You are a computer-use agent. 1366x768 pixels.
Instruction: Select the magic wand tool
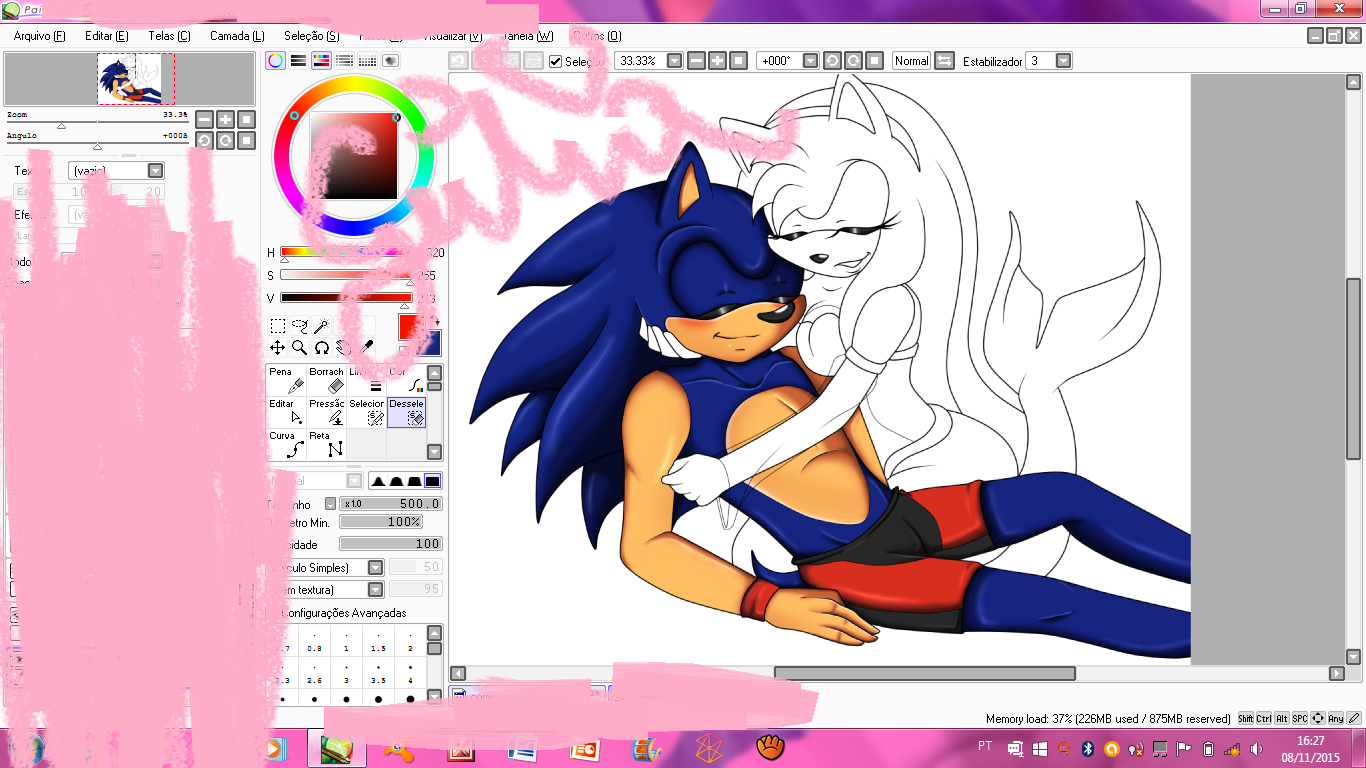[x=321, y=326]
